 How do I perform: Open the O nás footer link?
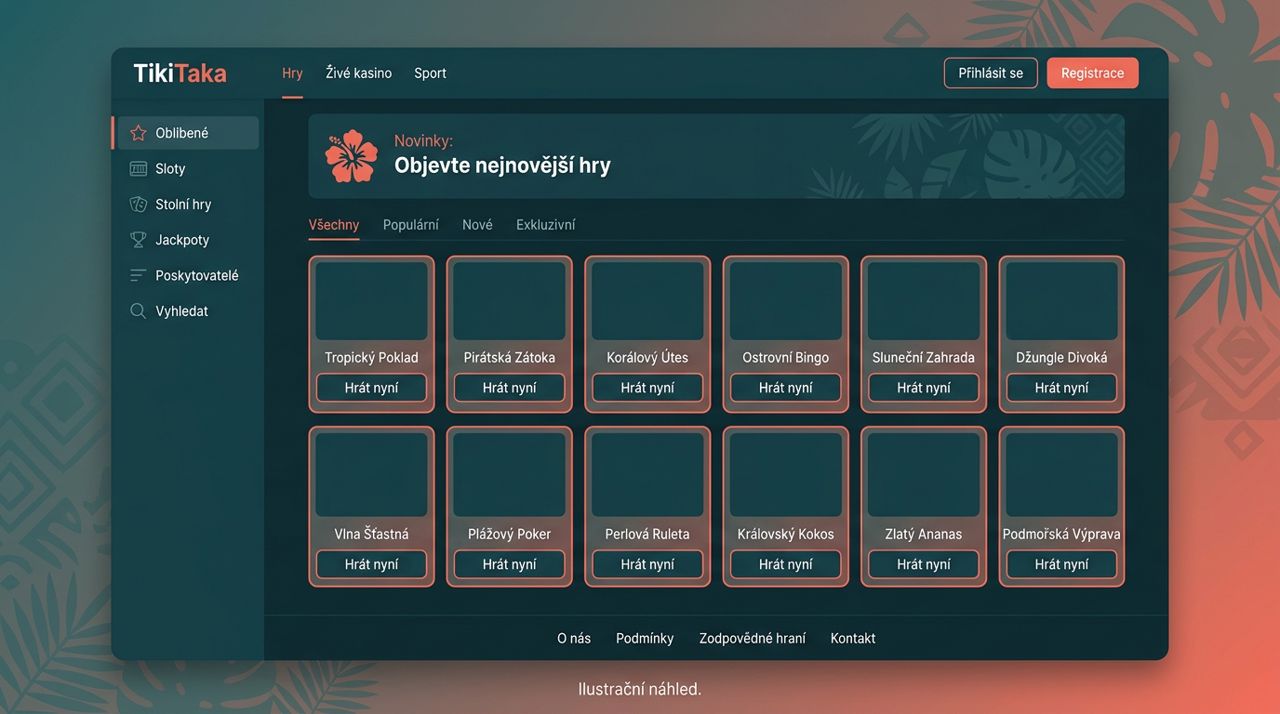[x=574, y=638]
